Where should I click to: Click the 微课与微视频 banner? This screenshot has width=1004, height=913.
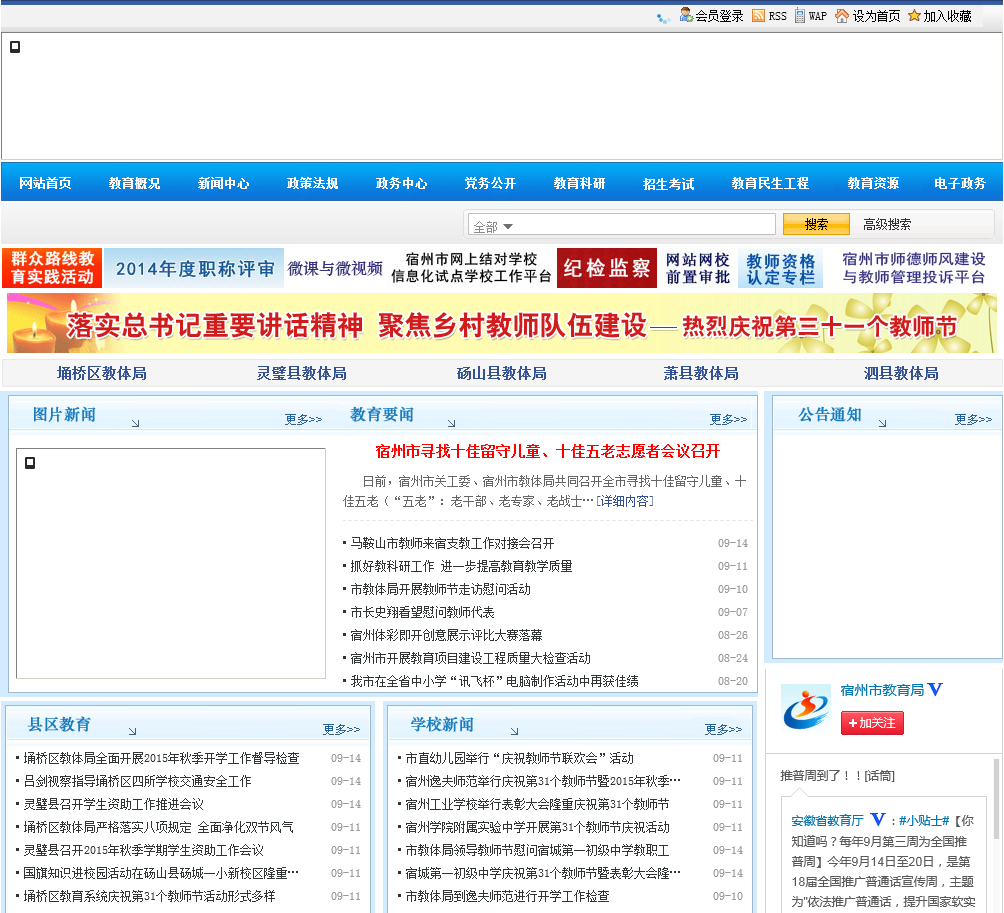pyautogui.click(x=335, y=268)
